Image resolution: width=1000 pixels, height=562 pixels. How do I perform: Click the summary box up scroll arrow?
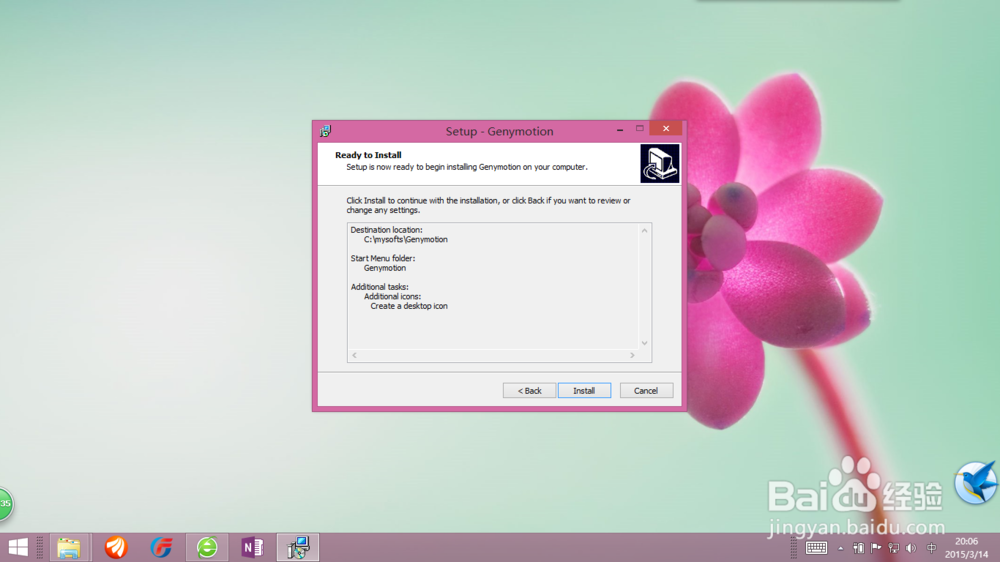(x=645, y=230)
